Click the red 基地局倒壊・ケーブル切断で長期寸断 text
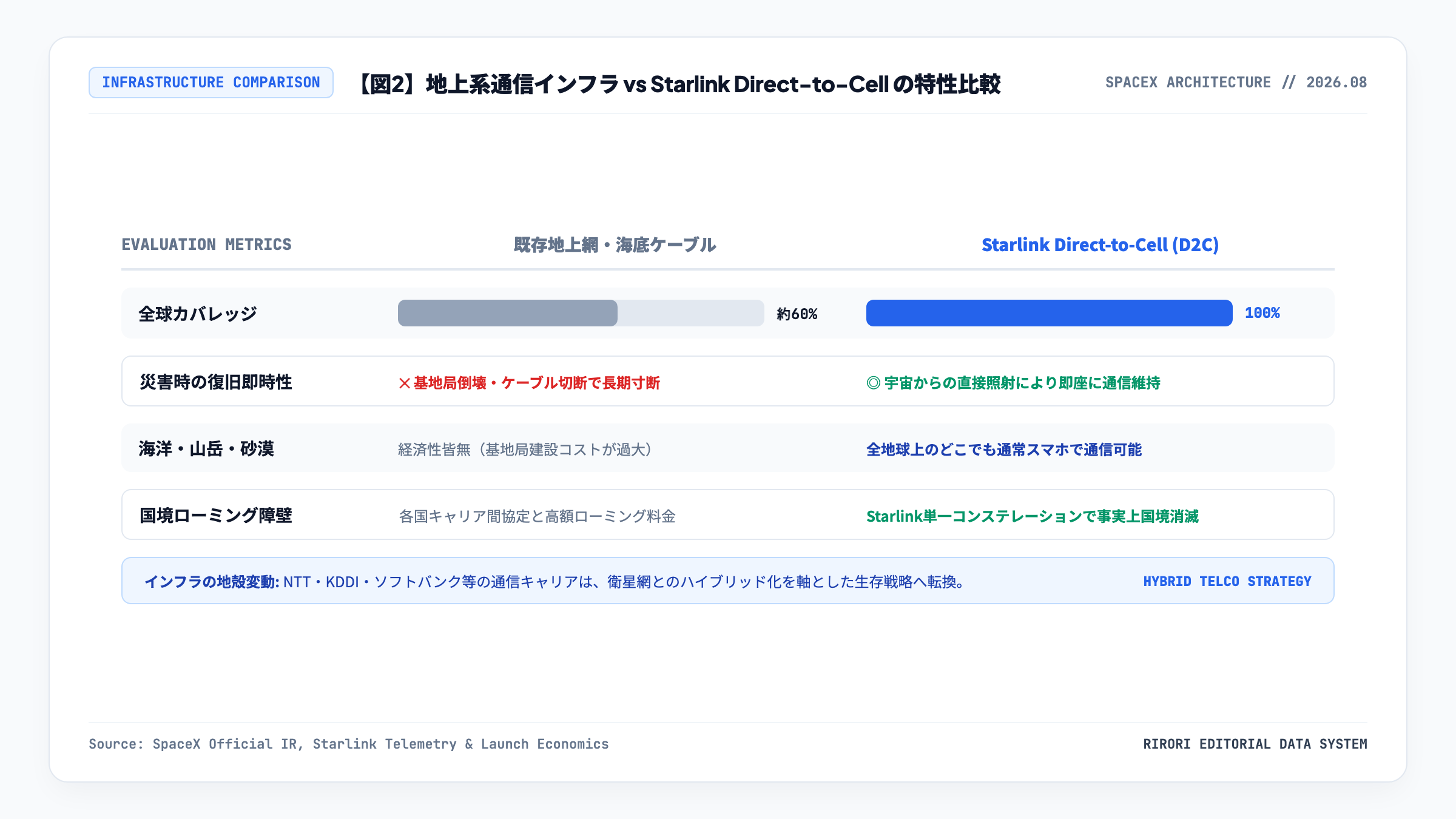The image size is (1456, 819). [529, 383]
